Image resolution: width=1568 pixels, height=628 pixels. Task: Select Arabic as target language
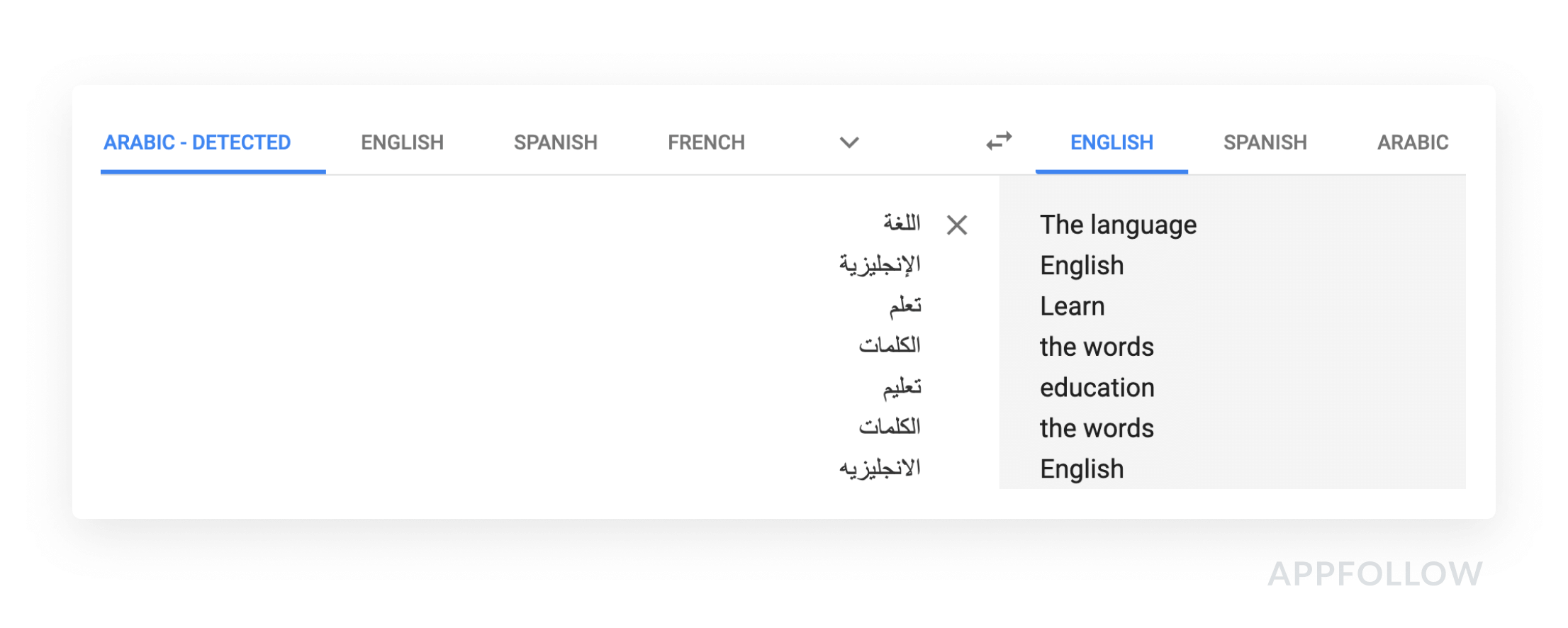1413,142
